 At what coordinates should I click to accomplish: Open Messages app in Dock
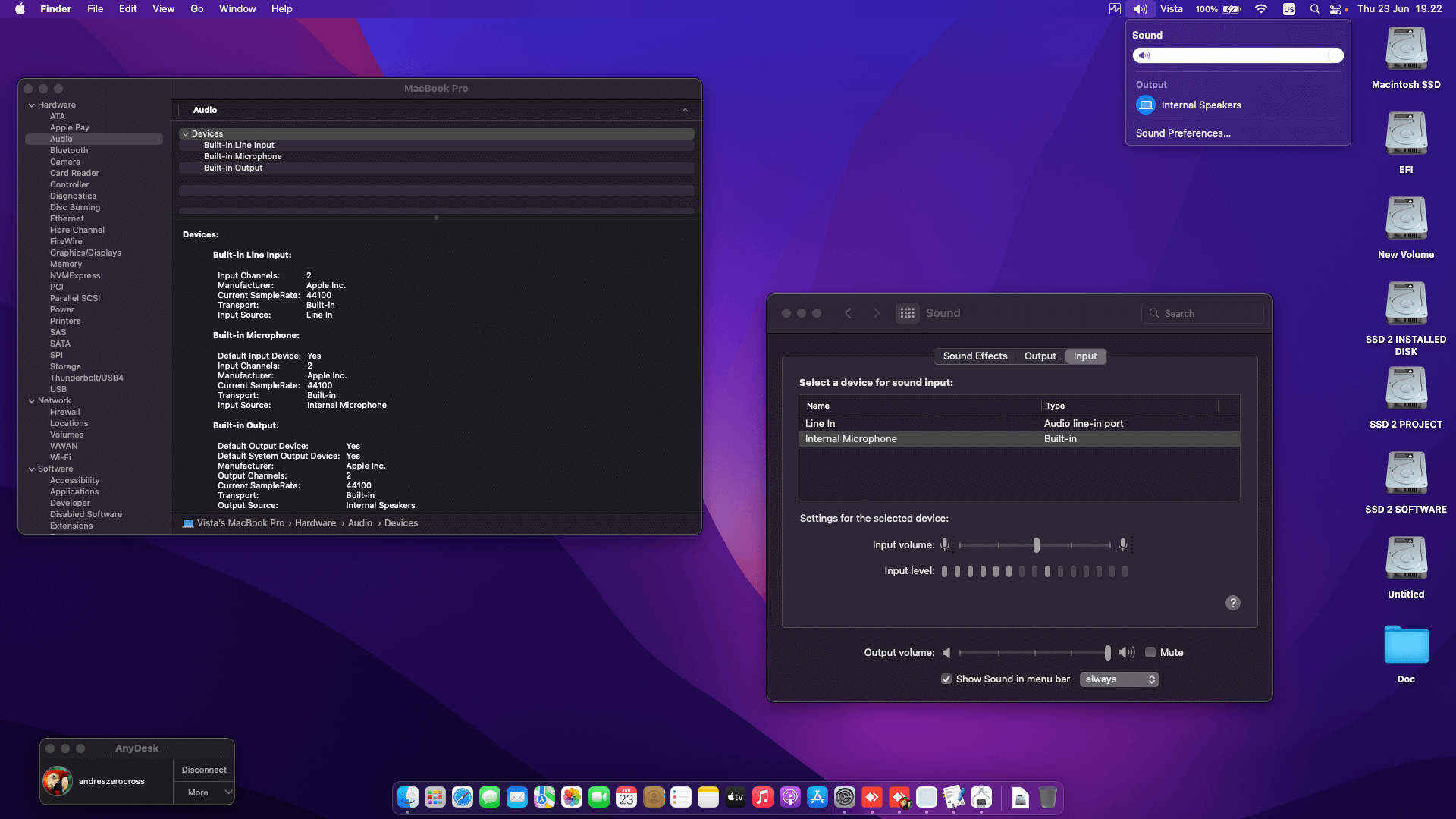tap(490, 797)
